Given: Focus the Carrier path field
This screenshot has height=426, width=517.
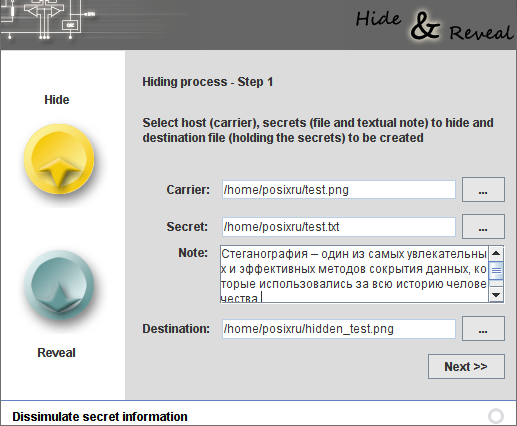Looking at the screenshot, I should click(339, 190).
